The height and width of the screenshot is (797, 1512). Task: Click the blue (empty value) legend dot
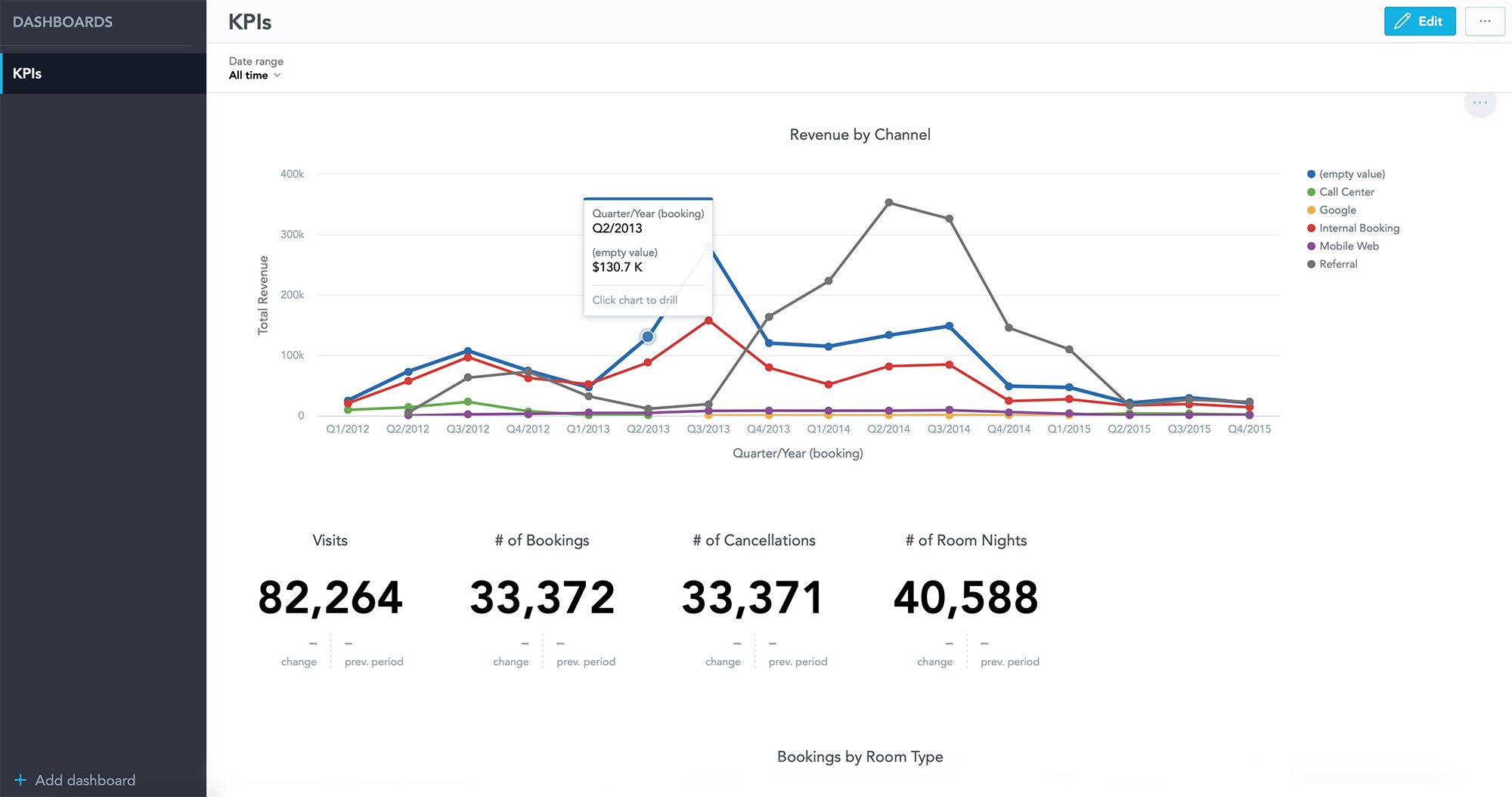(1312, 174)
